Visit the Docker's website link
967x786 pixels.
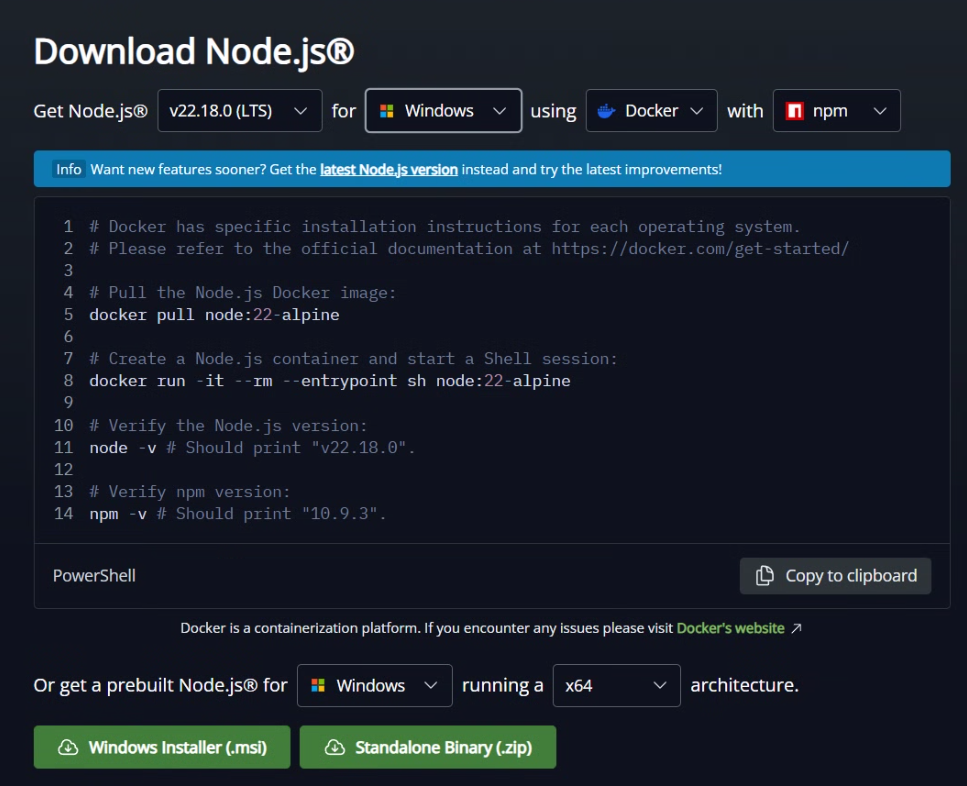[730, 628]
